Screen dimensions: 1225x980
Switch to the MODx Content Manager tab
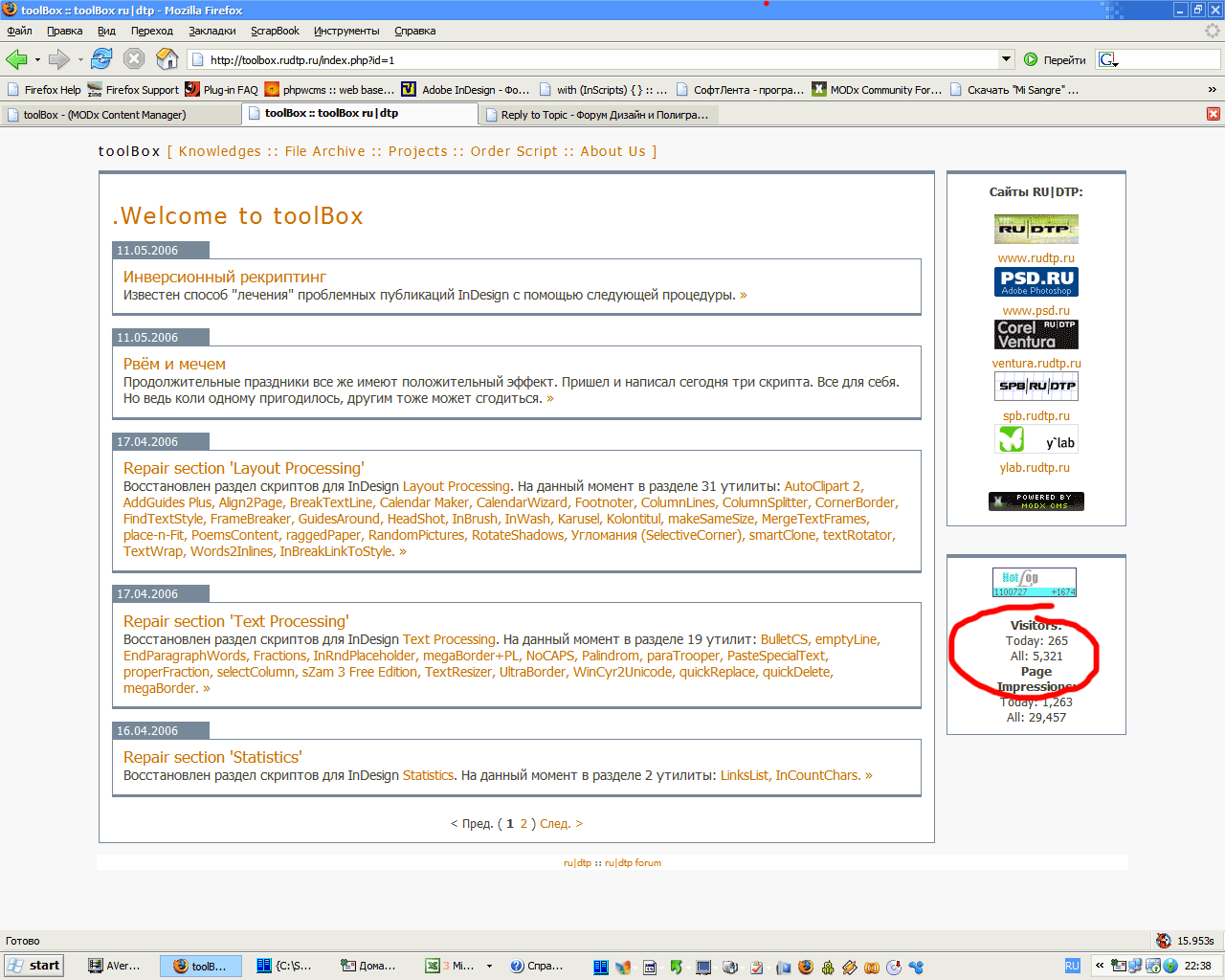tap(121, 114)
